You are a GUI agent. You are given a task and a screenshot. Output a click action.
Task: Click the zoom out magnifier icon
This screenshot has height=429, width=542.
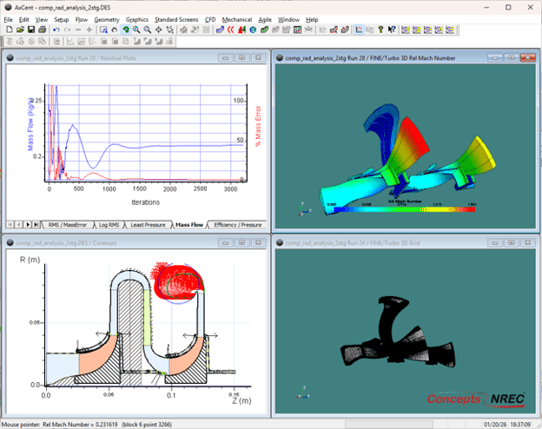[x=148, y=30]
